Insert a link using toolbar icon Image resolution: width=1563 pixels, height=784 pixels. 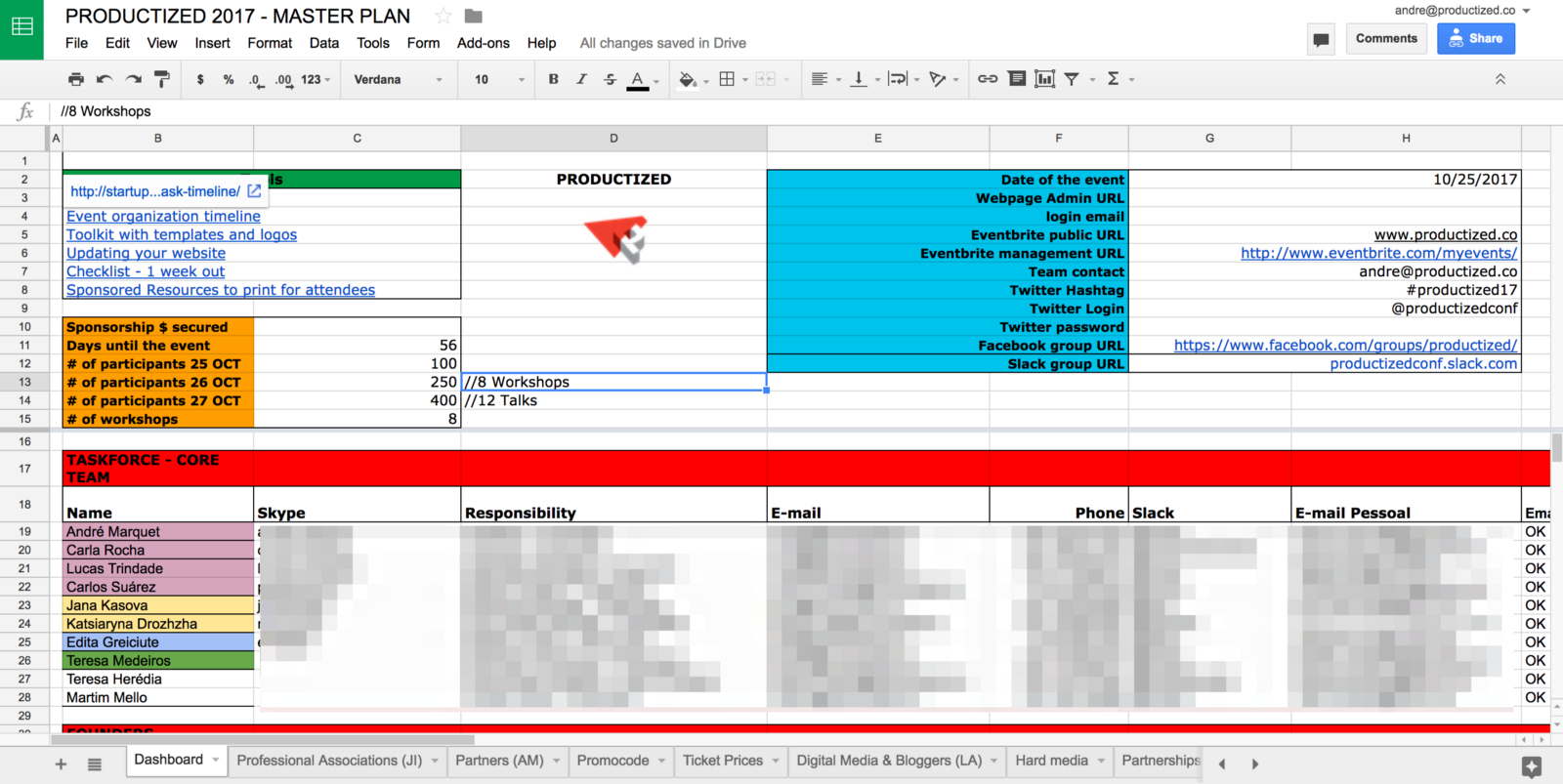point(988,79)
